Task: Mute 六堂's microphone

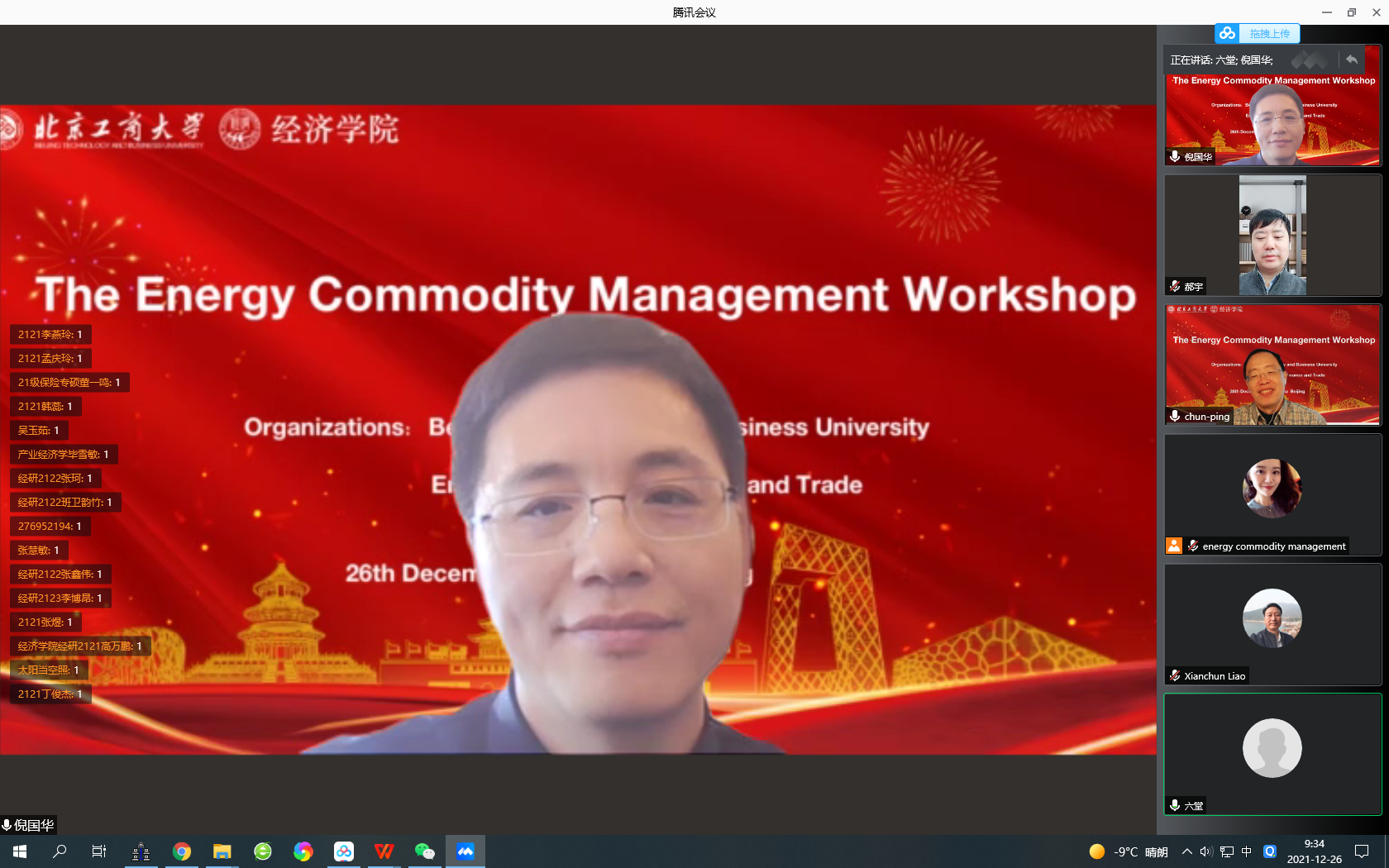Action: 1174,804
